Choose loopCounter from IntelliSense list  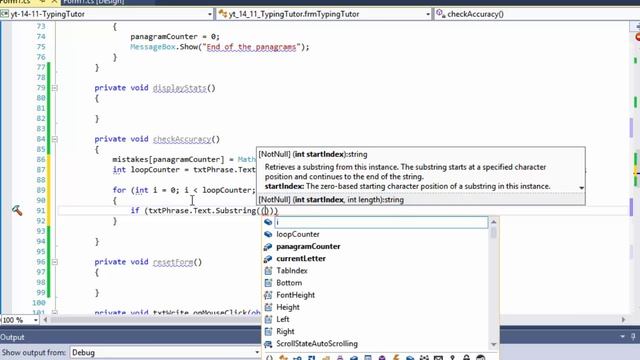click(298, 234)
